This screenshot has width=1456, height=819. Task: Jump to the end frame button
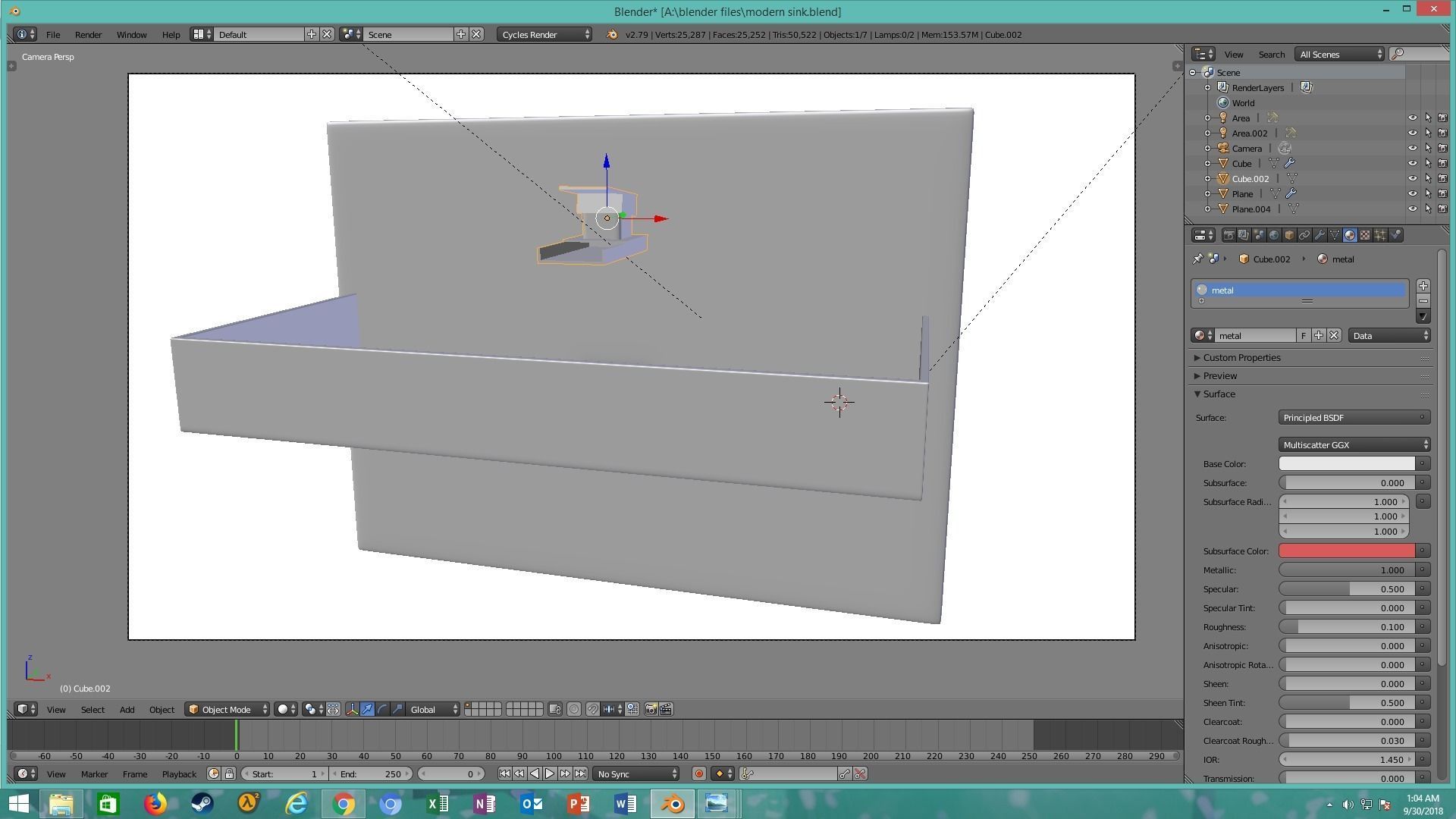(x=580, y=774)
